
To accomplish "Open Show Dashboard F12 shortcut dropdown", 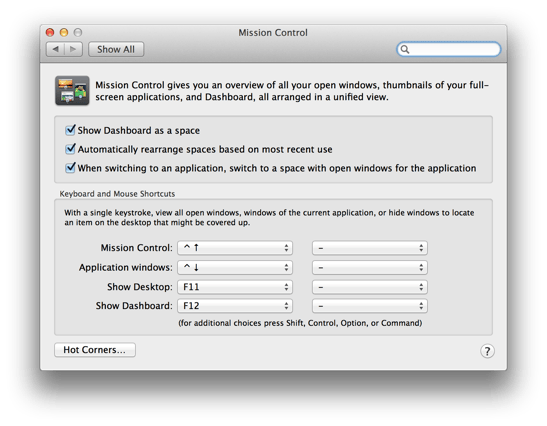I will pyautogui.click(x=235, y=306).
